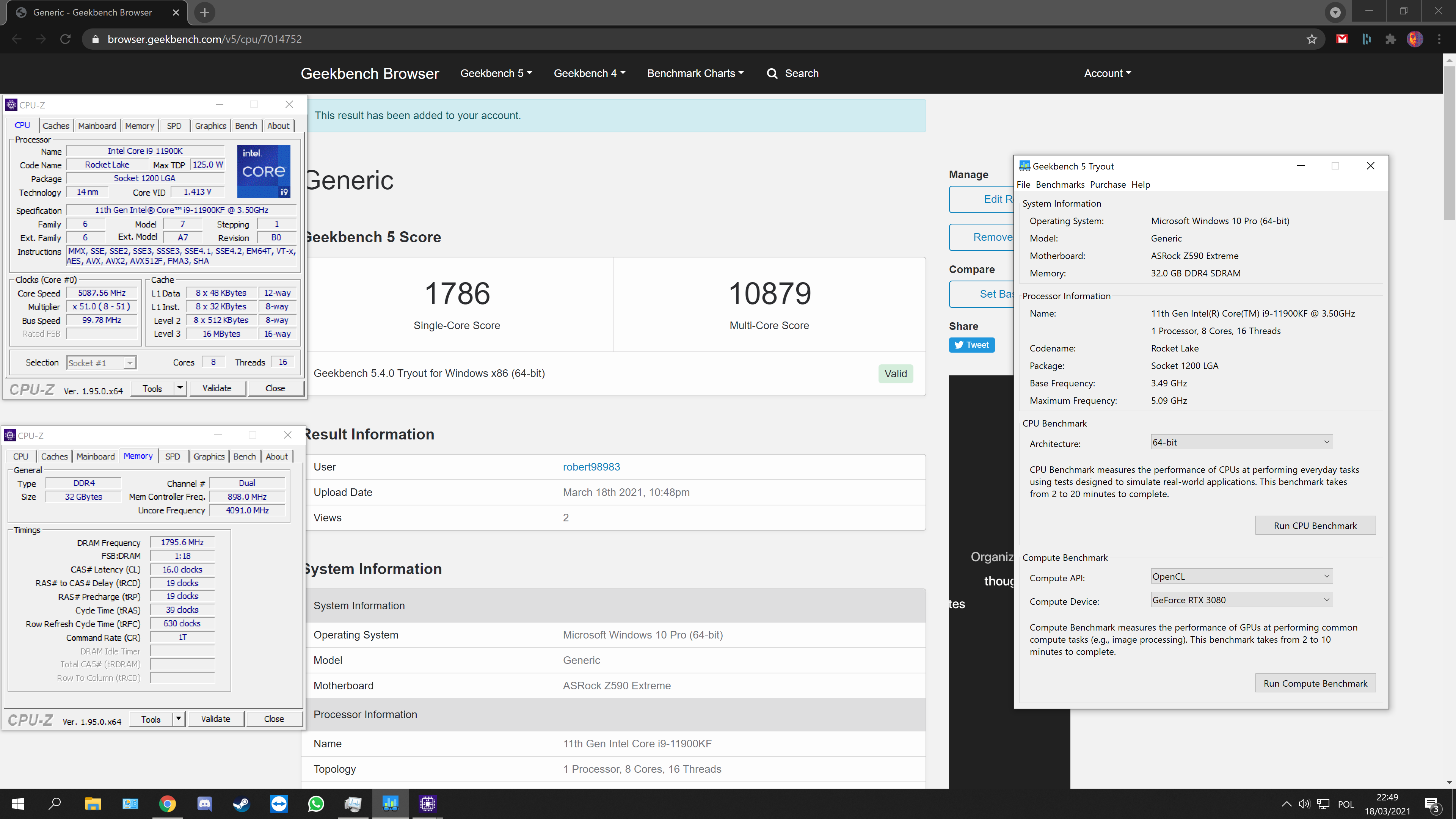Open Bench tab in bottom CPU-Z window

coord(245,456)
